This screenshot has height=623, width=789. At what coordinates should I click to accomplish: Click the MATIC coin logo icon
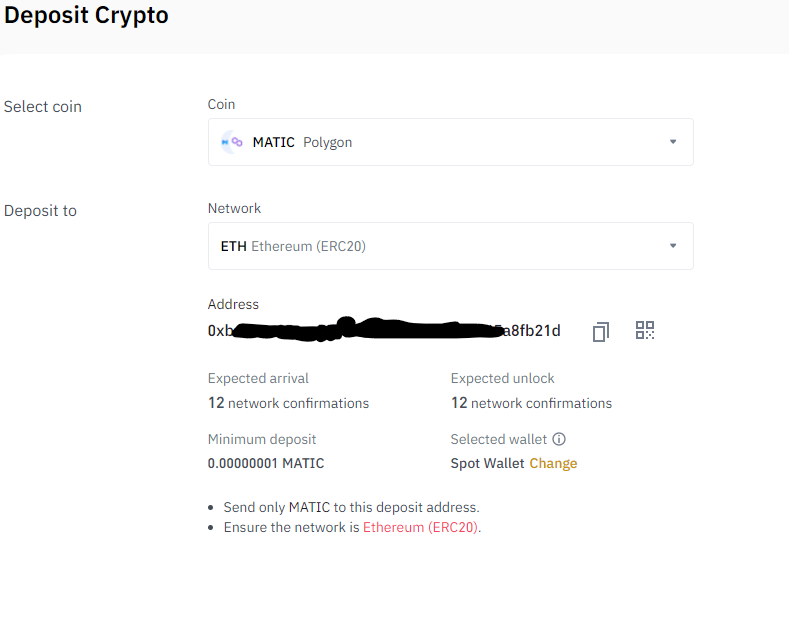click(x=231, y=142)
